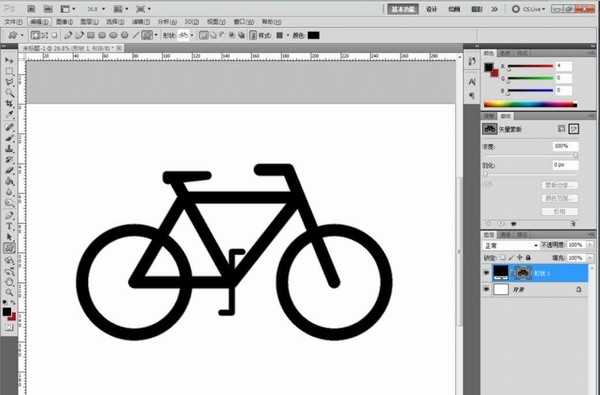Open the layer blend mode dropdown

(510, 245)
